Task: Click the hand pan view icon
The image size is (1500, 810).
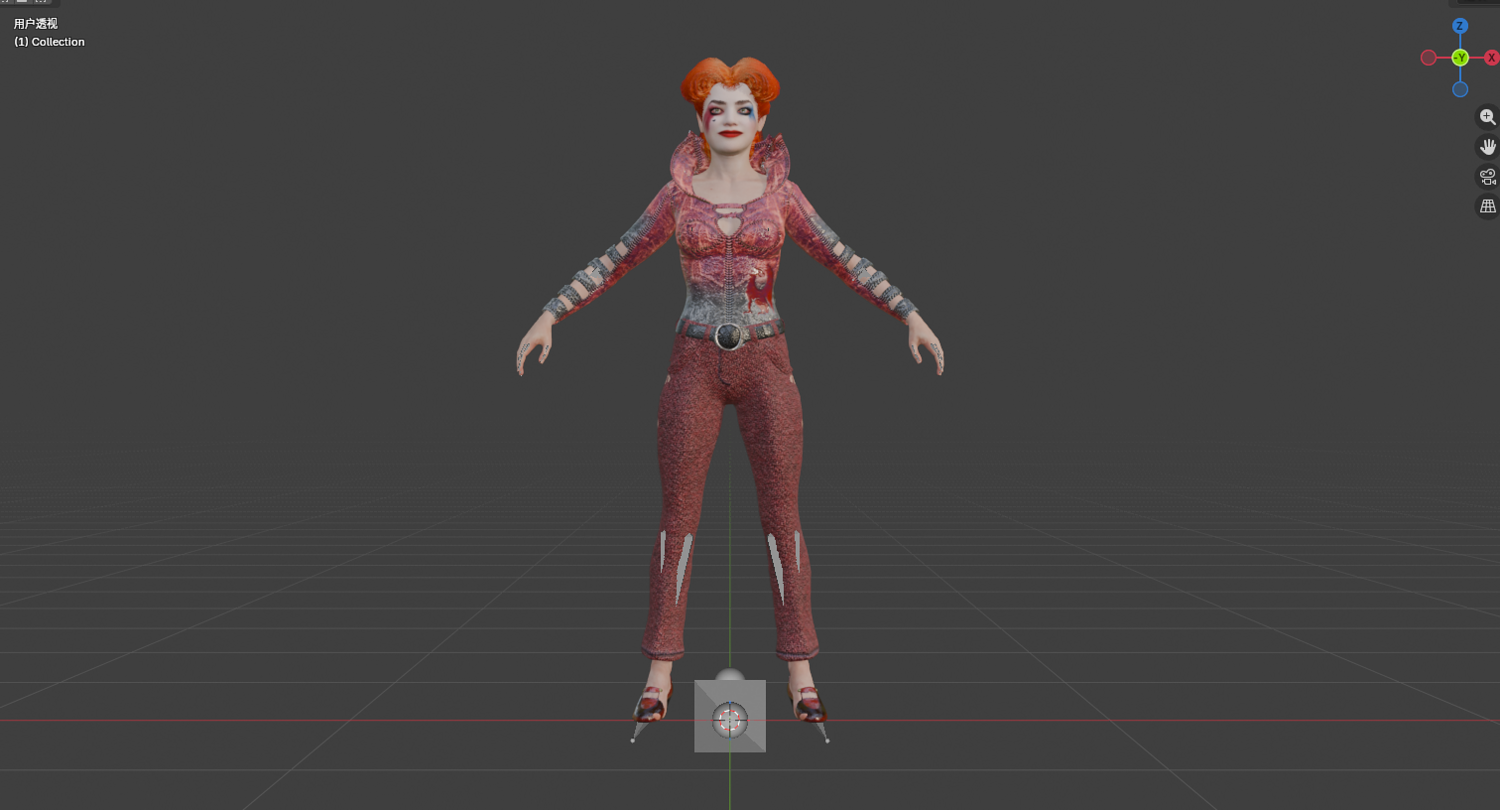Action: click(1488, 147)
